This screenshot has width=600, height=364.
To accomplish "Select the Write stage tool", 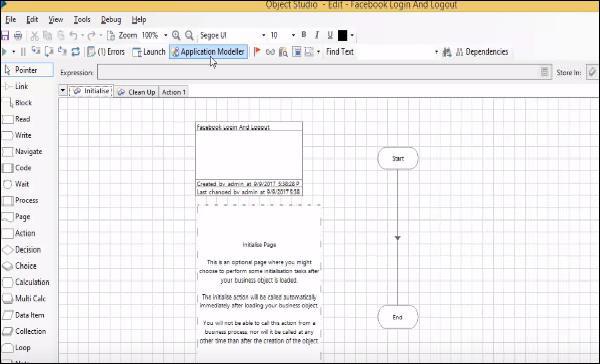I will (x=17, y=135).
